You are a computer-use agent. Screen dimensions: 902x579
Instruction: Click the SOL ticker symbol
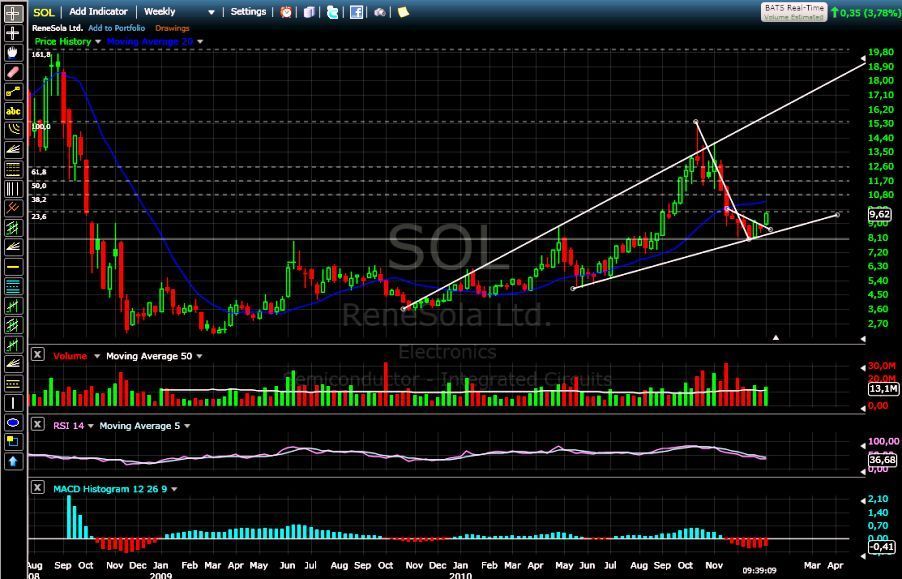pos(44,12)
